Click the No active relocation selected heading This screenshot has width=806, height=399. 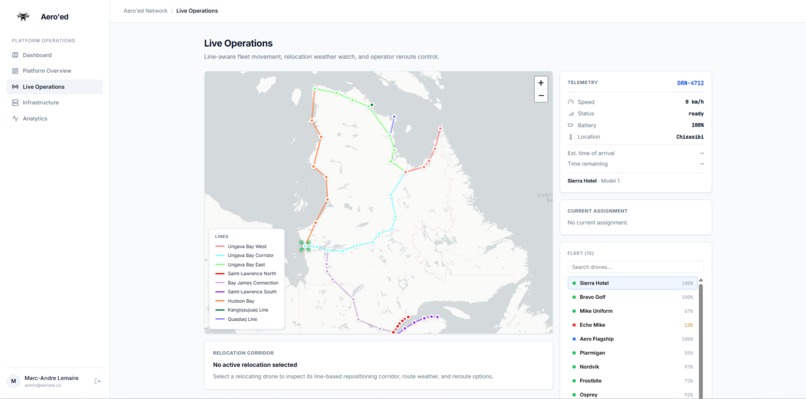click(255, 365)
